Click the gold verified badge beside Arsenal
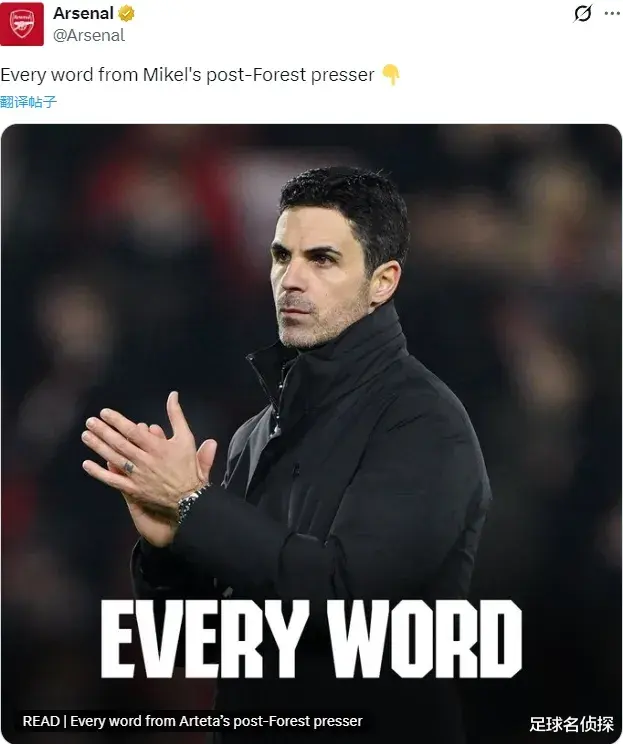 126,14
